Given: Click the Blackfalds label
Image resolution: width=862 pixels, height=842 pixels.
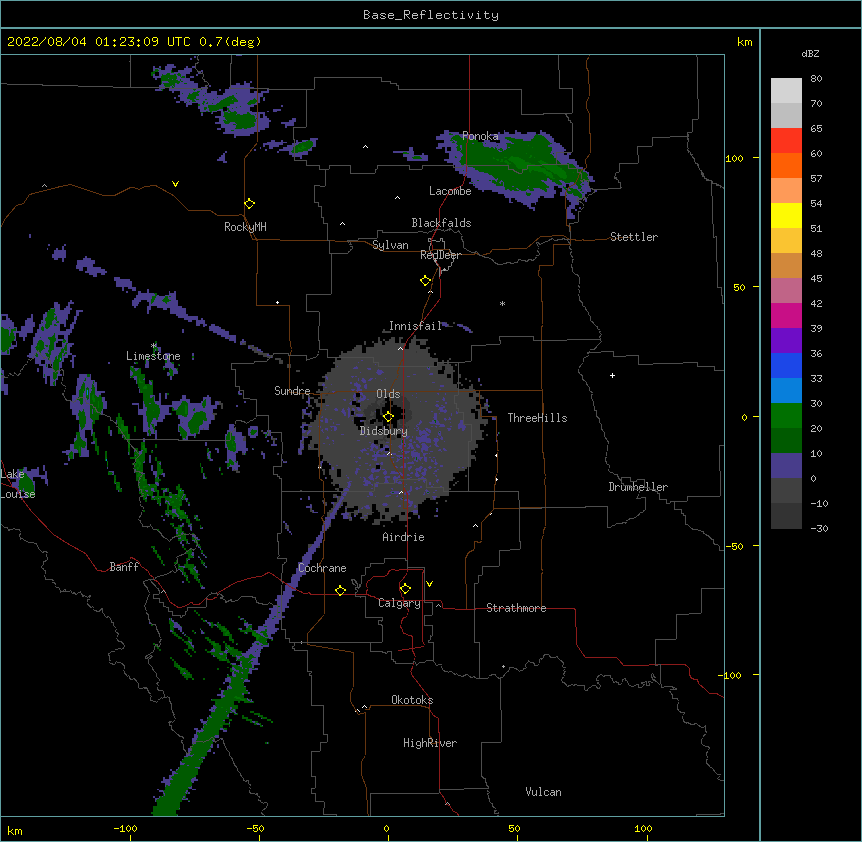Looking at the screenshot, I should 441,223.
